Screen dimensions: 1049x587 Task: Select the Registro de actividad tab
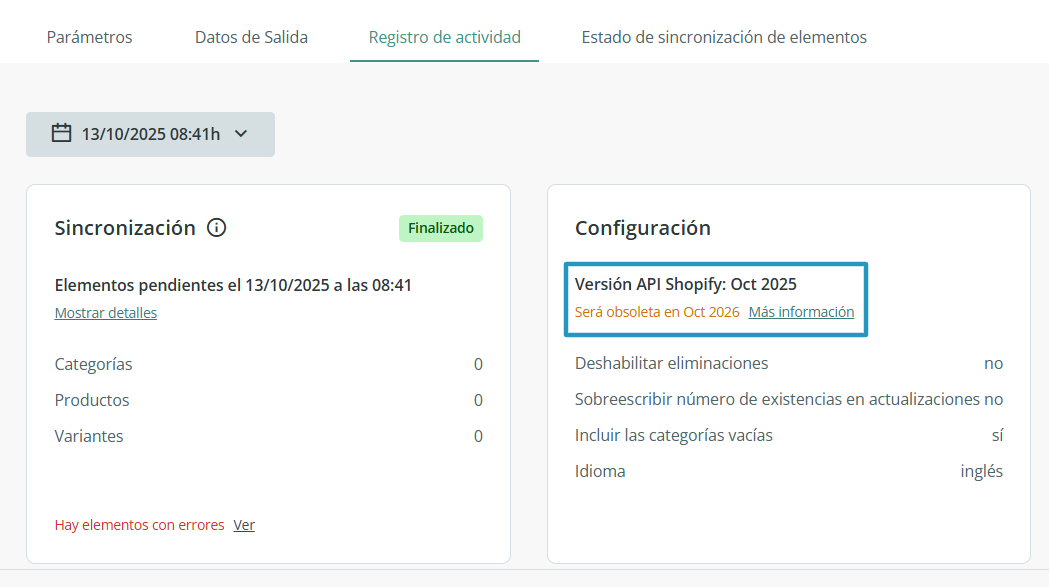[x=444, y=37]
